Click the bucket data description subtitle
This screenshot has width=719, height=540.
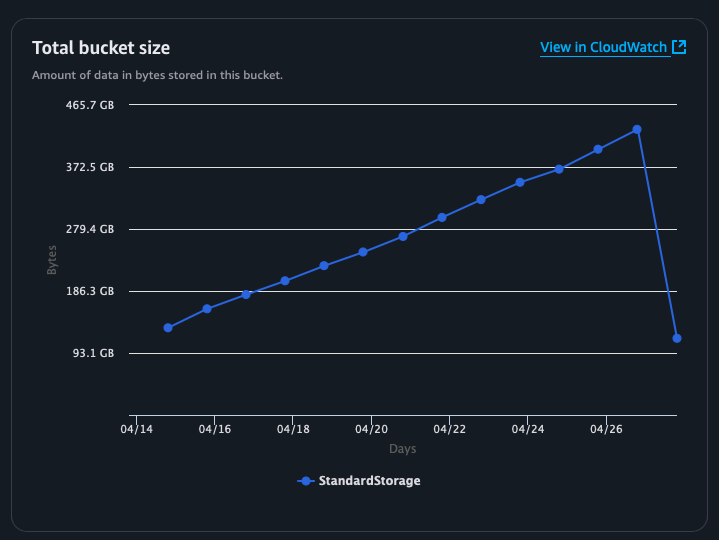point(157,75)
